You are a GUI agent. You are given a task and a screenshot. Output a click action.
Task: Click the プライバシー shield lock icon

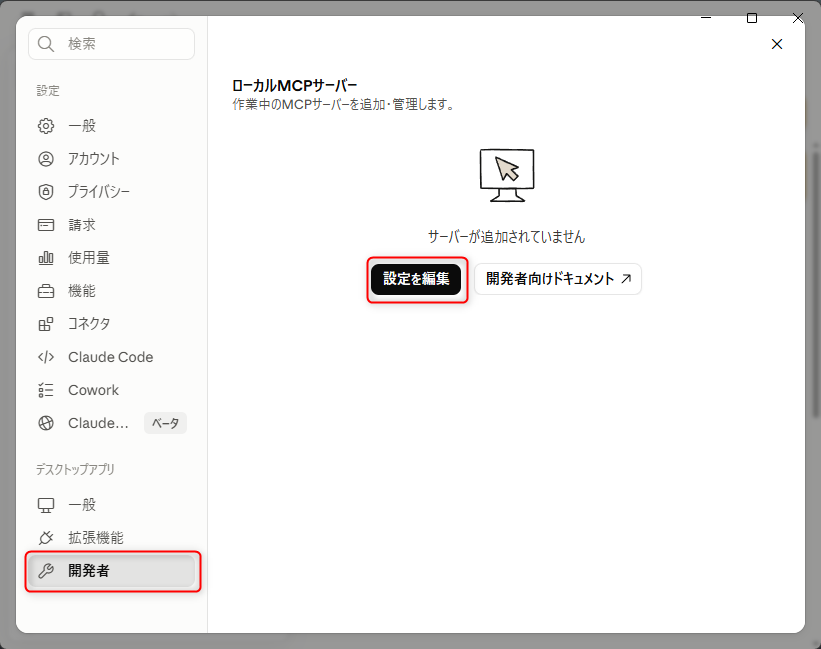[46, 192]
